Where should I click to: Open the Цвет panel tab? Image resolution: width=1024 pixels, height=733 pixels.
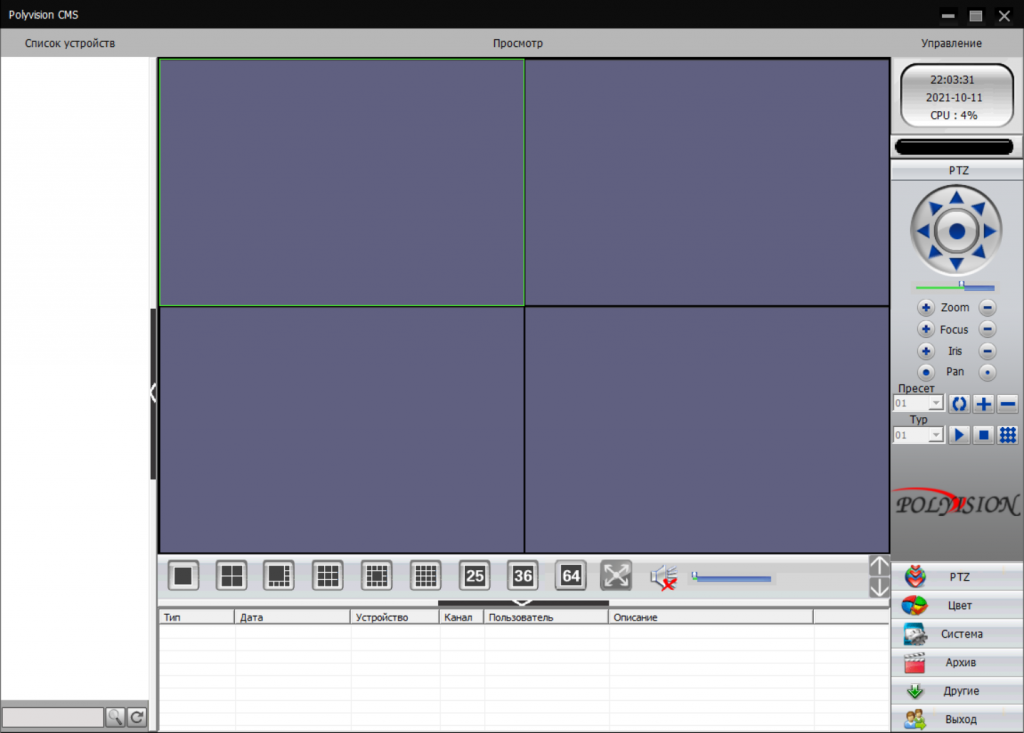tap(957, 605)
